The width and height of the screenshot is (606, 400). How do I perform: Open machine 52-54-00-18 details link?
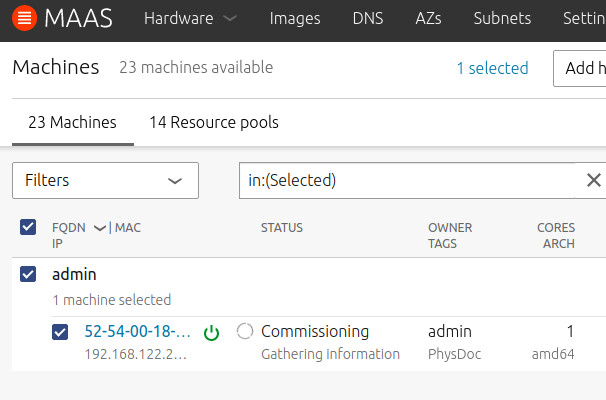click(x=137, y=332)
